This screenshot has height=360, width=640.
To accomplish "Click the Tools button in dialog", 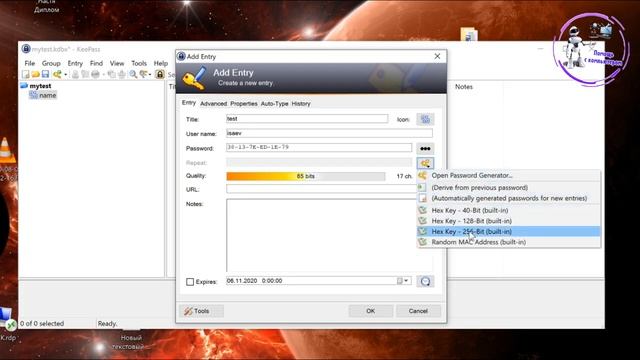I will pos(201,311).
